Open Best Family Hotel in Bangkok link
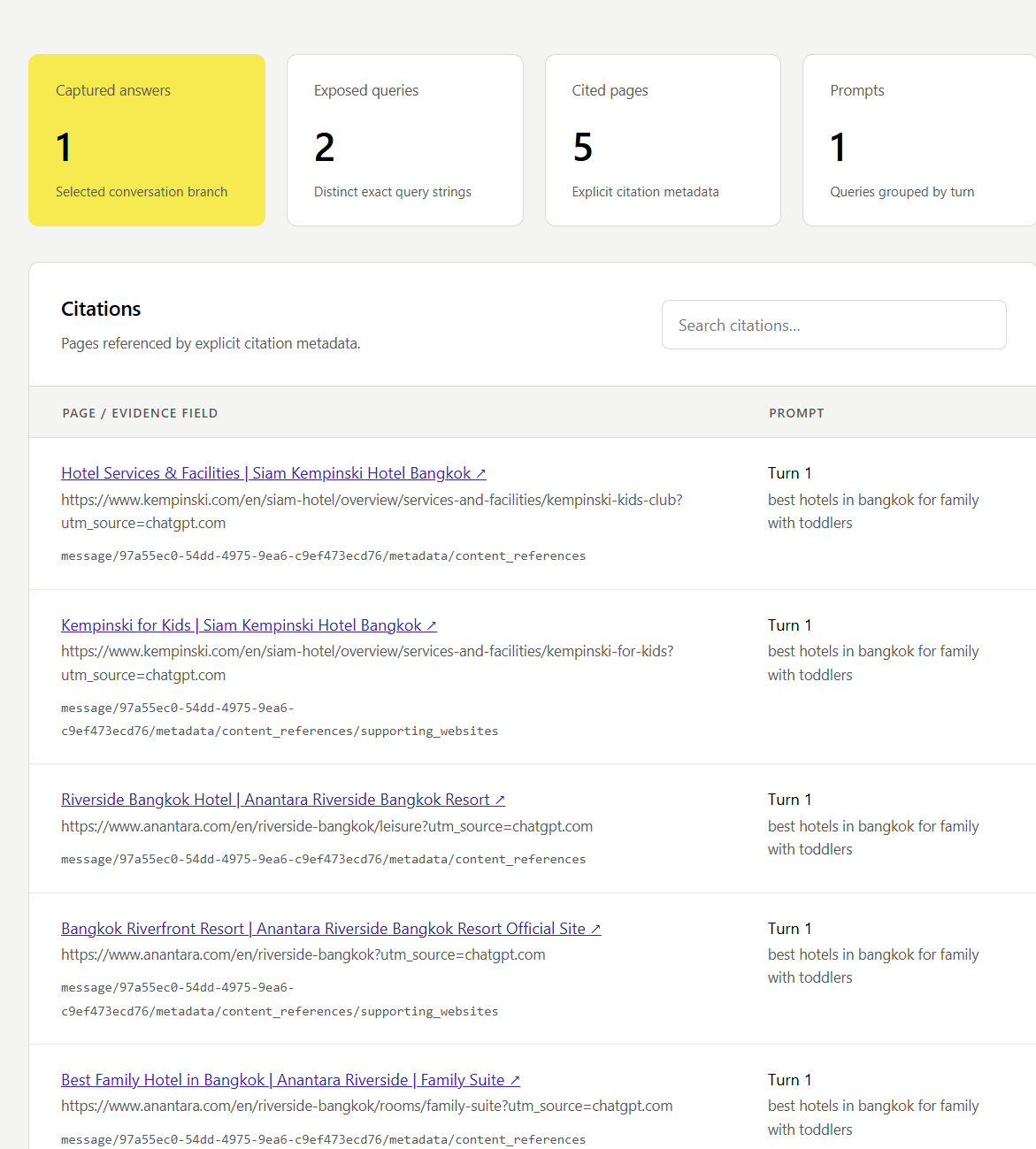This screenshot has height=1149, width=1036. 290,1080
